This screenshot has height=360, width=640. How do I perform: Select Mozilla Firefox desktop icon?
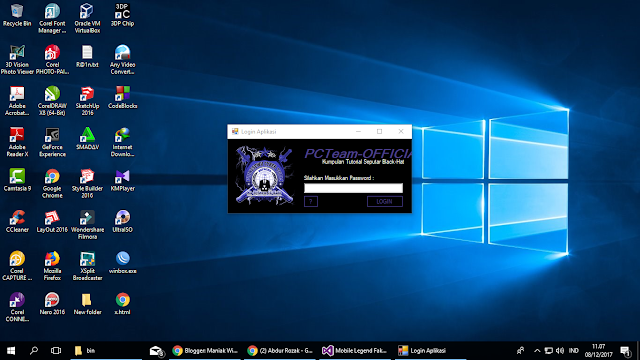click(x=52, y=266)
